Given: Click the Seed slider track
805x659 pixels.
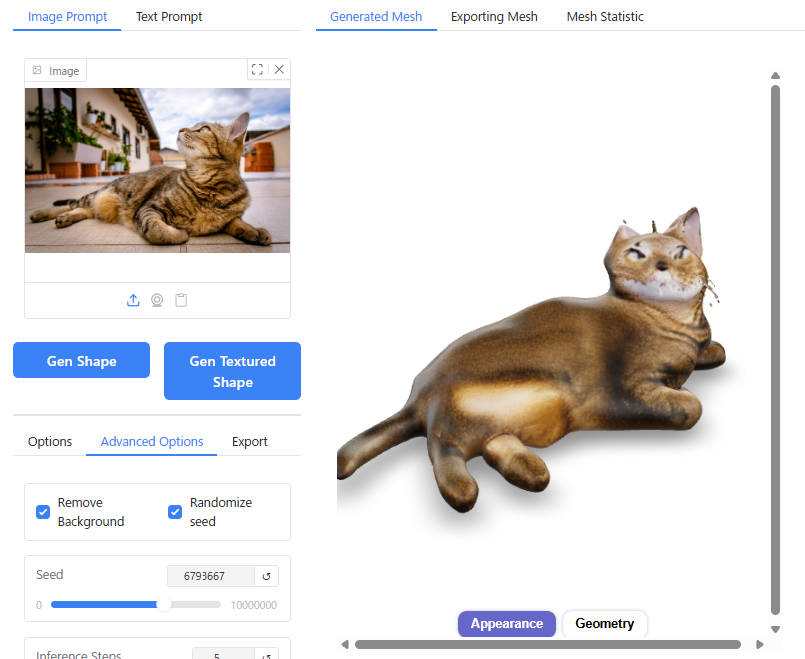Looking at the screenshot, I should tap(135, 605).
